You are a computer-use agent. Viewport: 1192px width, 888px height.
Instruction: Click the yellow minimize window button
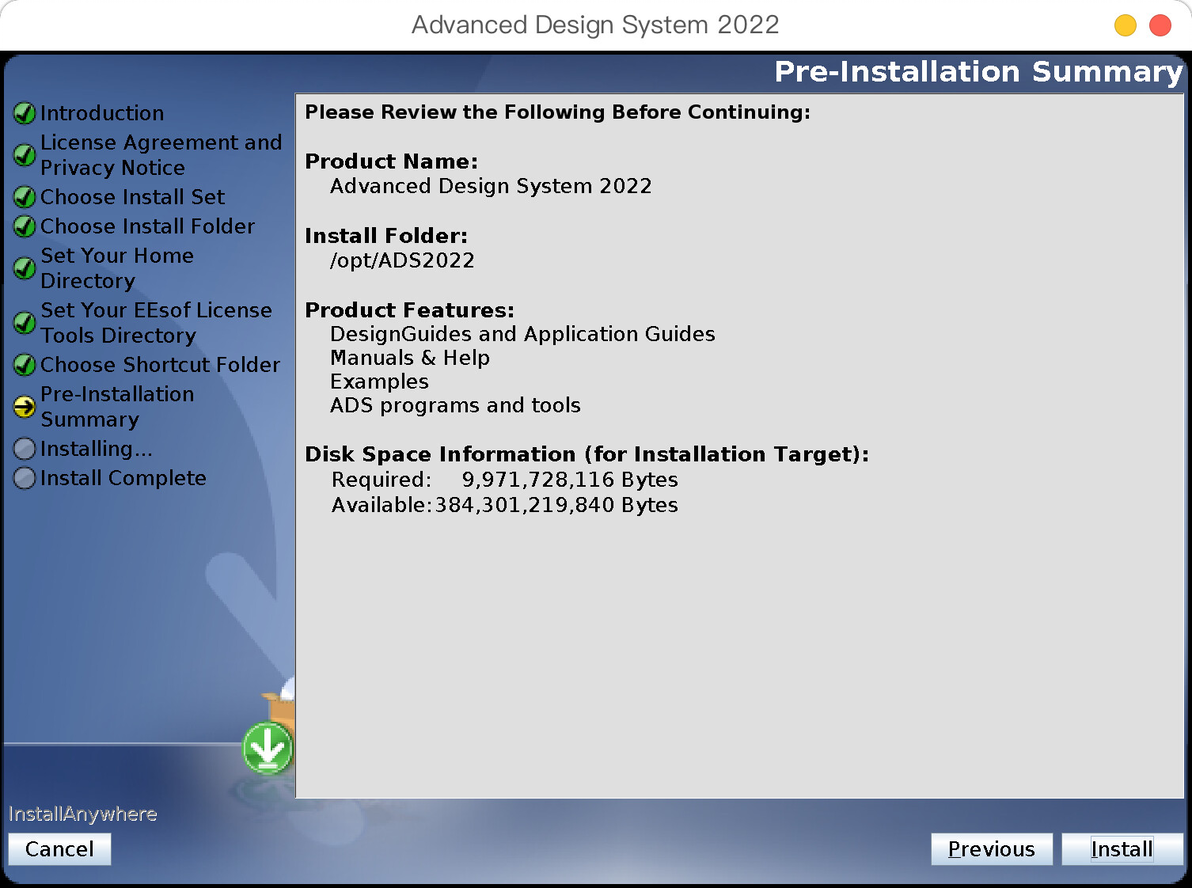[1125, 25]
